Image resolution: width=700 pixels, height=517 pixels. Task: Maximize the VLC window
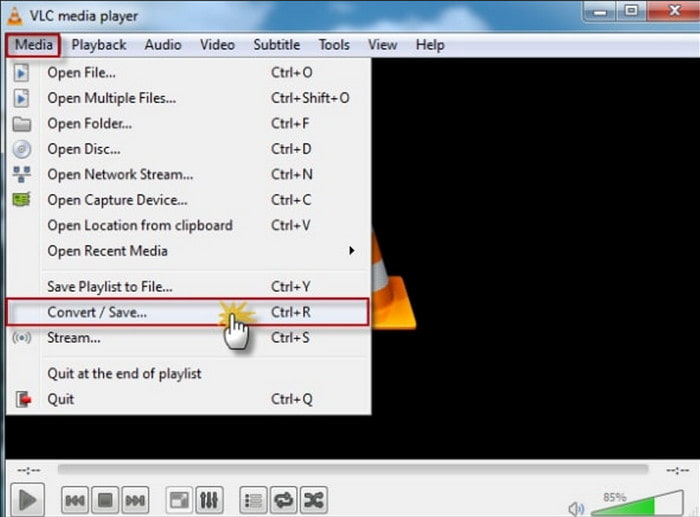coord(631,11)
